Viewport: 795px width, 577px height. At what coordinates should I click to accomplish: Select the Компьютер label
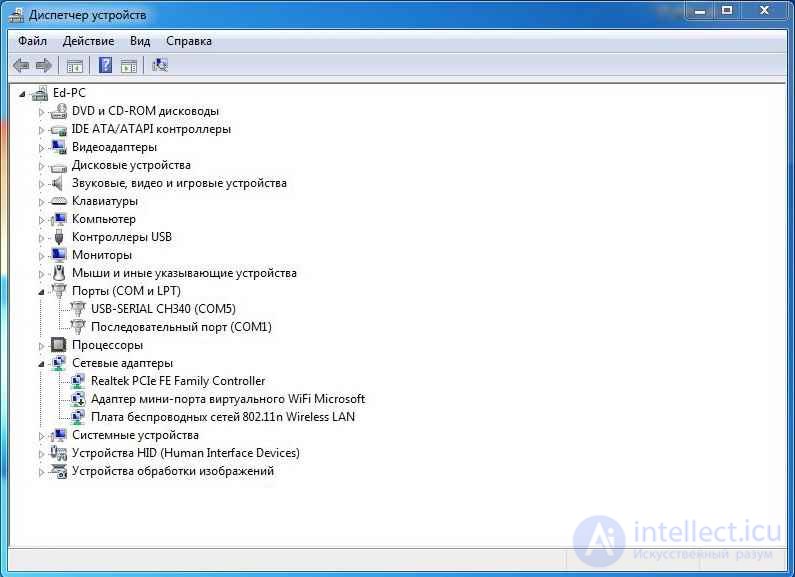click(x=104, y=219)
